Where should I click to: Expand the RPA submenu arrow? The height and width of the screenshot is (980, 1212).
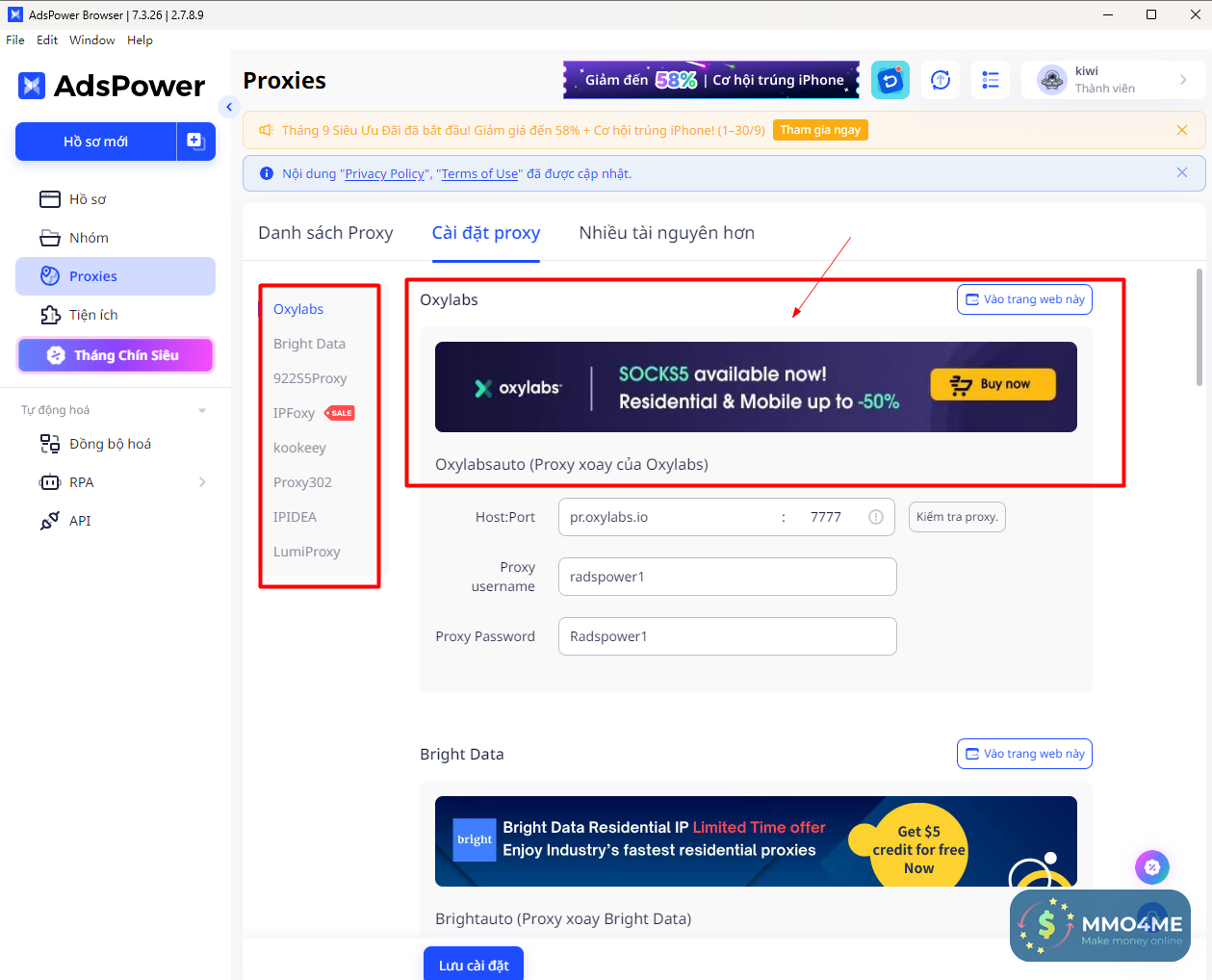pos(202,482)
